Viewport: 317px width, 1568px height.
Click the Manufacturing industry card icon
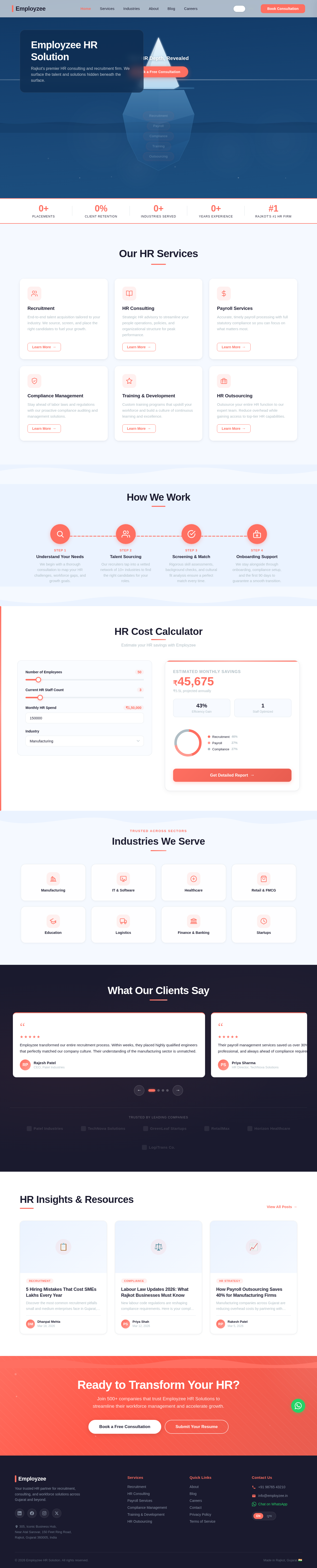(53, 878)
